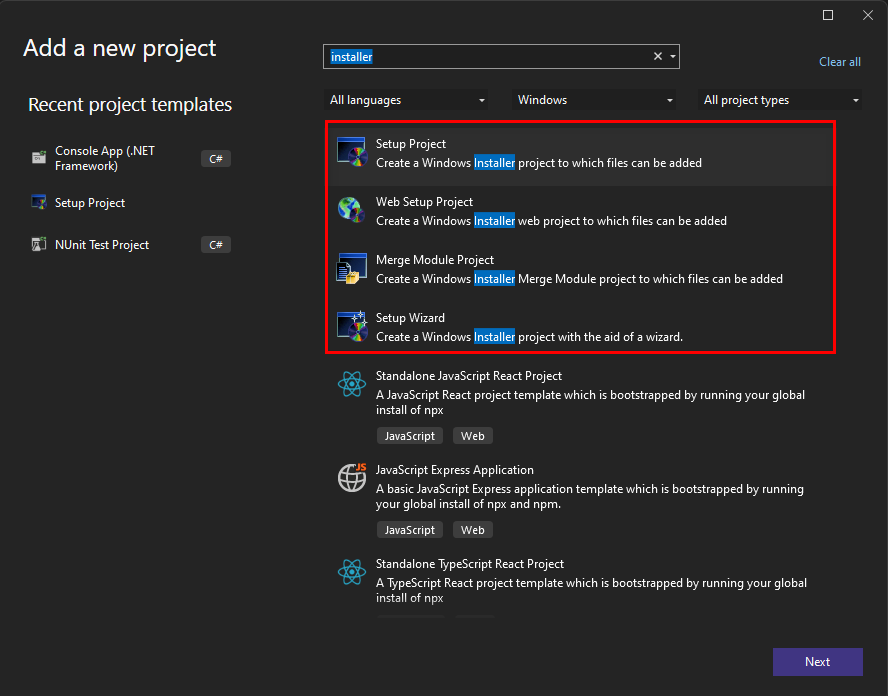Click the Next button
The width and height of the screenshot is (888, 696).
point(817,662)
